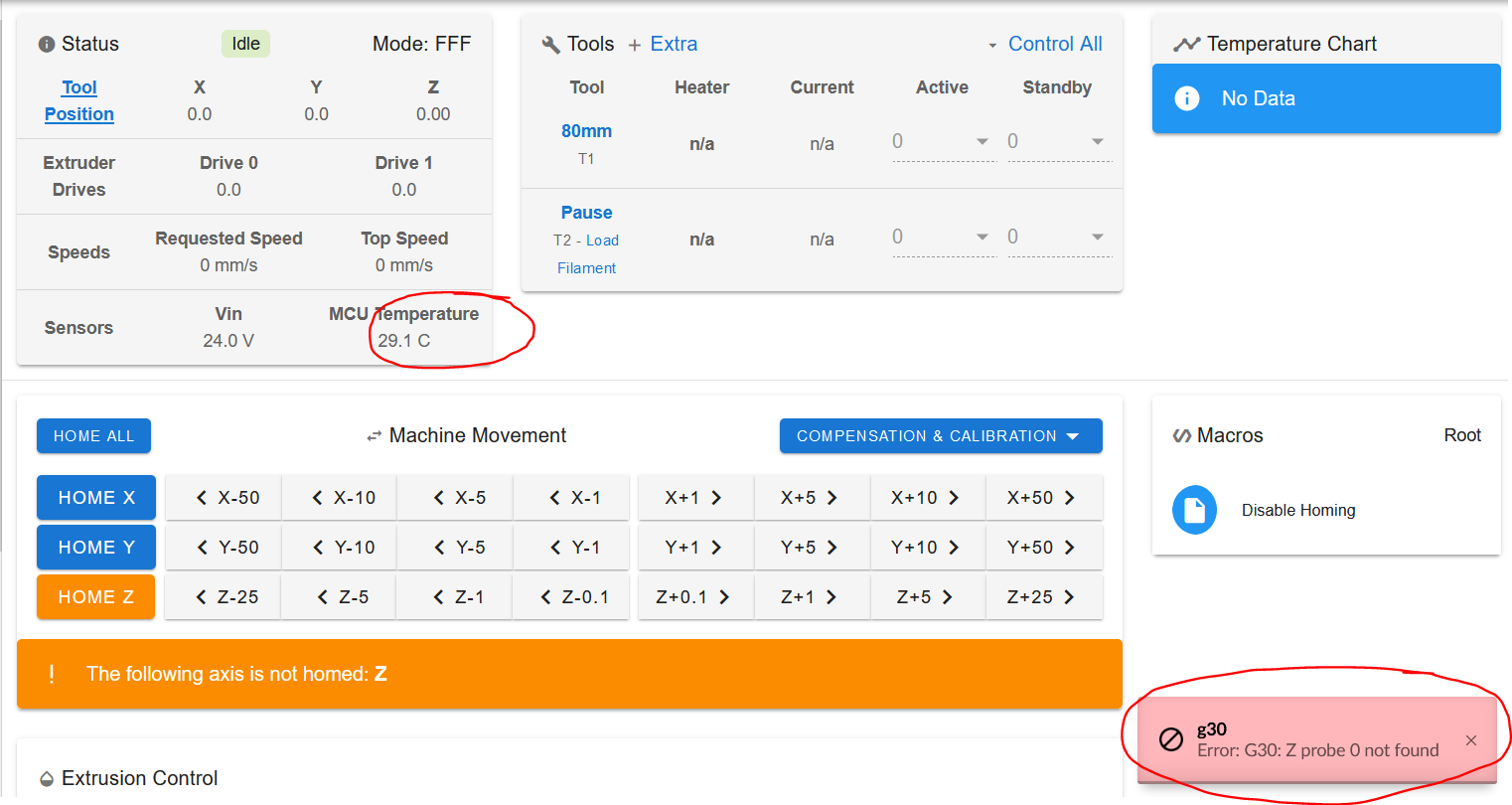Move Z axis by -1

(x=455, y=597)
